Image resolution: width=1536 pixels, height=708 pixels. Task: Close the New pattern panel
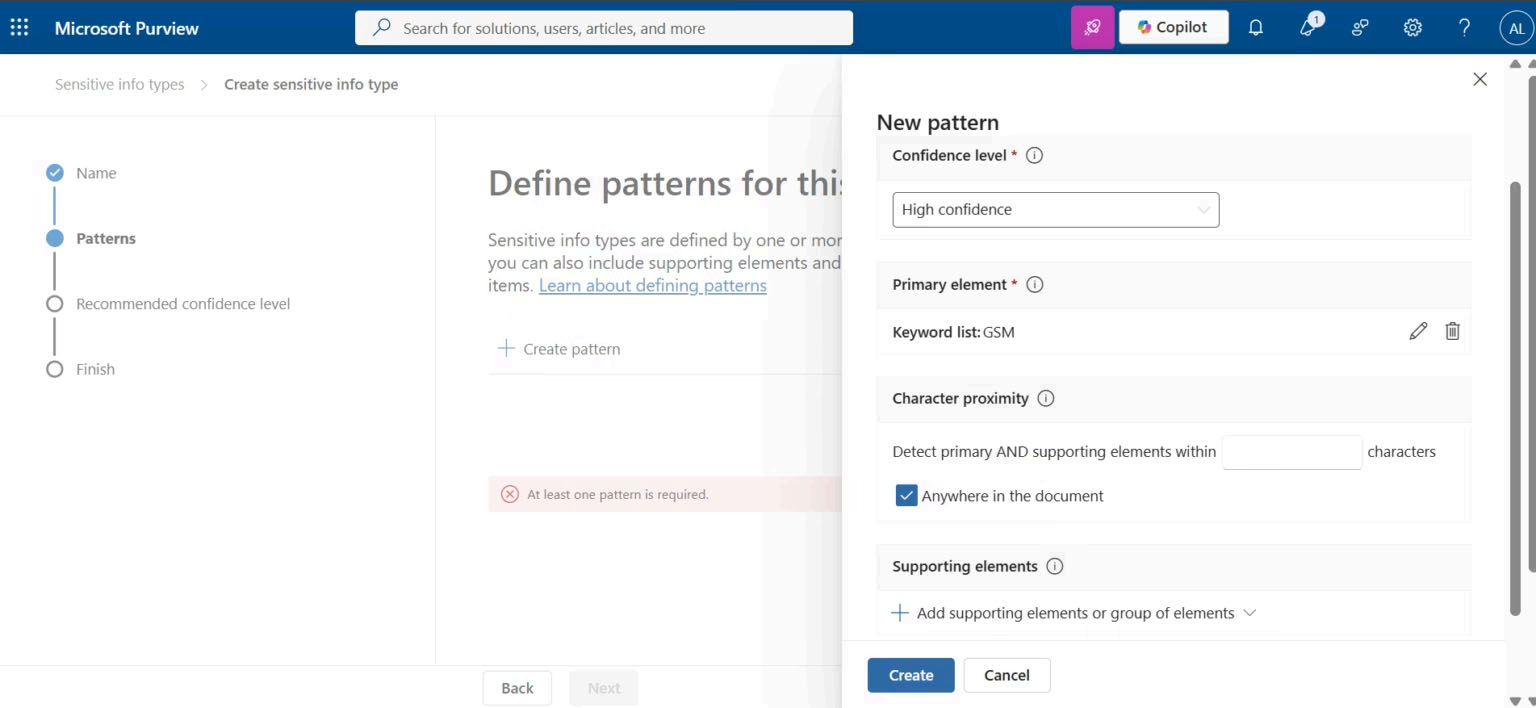click(1480, 79)
